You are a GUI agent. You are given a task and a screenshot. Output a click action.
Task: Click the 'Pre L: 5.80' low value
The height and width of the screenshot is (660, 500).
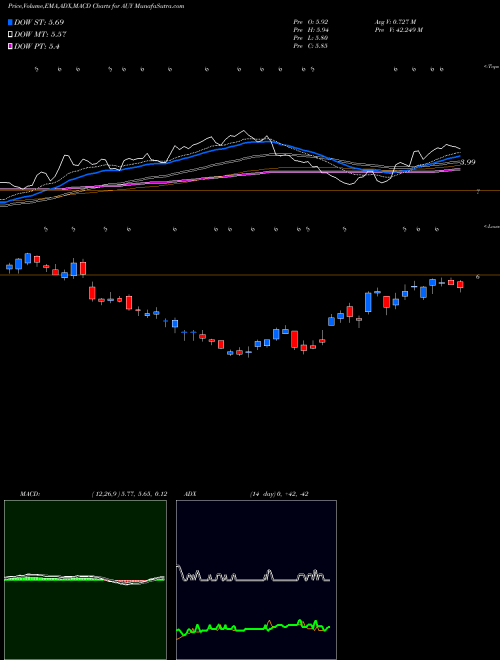point(311,38)
